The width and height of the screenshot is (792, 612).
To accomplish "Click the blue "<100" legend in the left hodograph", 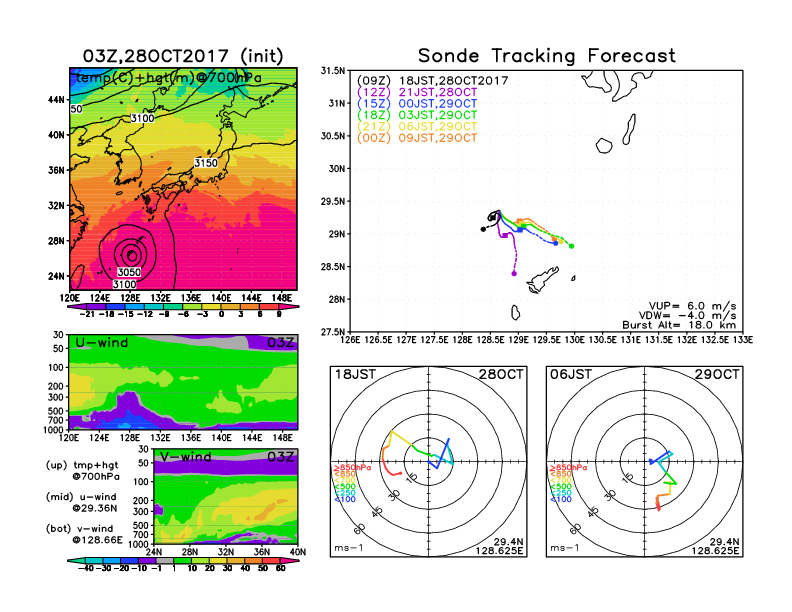I will click(x=344, y=499).
